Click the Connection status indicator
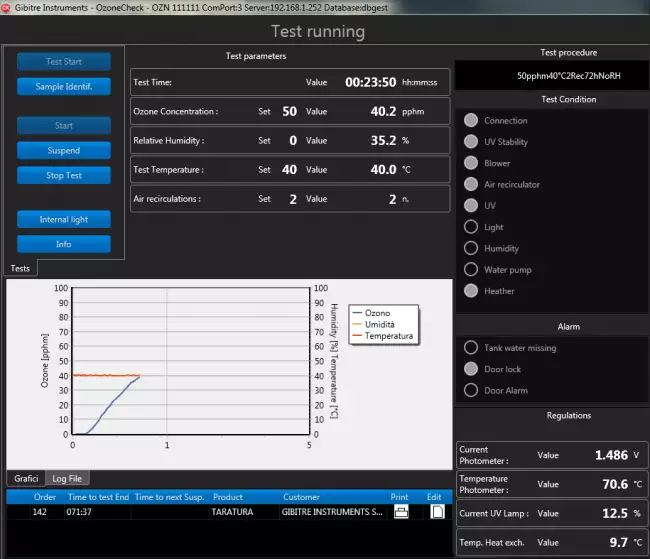650x559 pixels. point(471,120)
